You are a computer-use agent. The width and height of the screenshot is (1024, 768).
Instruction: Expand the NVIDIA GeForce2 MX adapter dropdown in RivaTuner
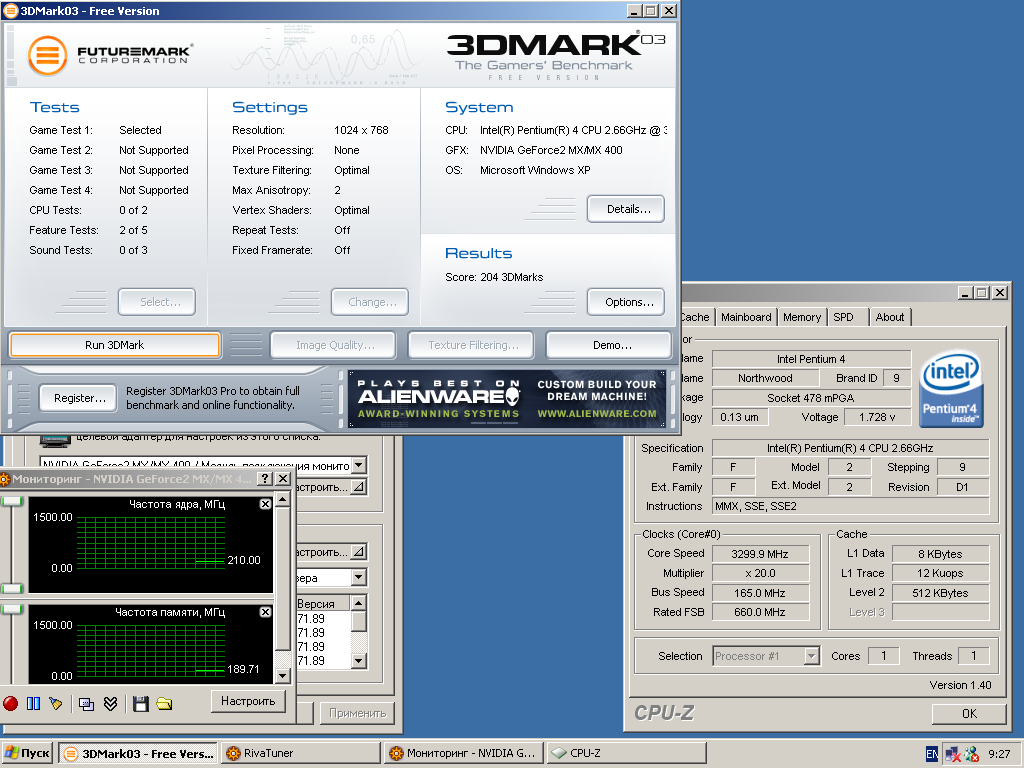[x=359, y=466]
